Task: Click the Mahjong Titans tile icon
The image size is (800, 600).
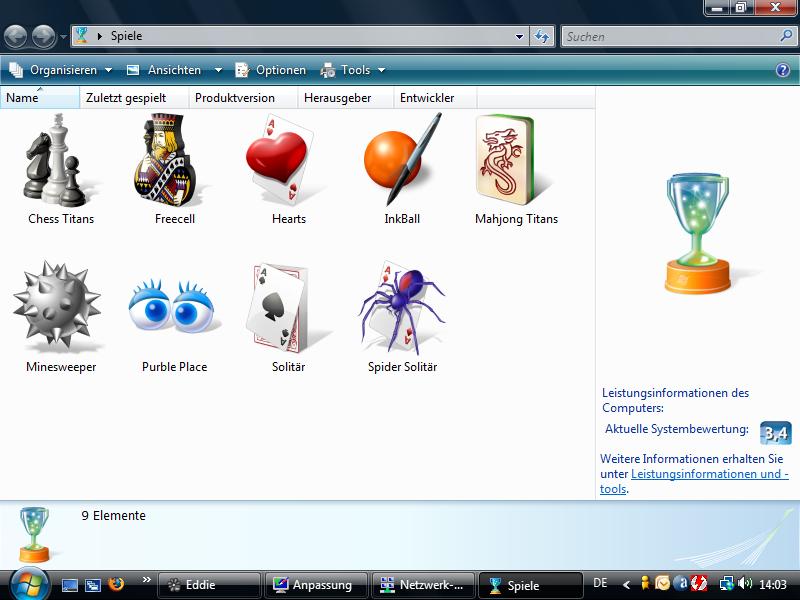Action: click(x=516, y=162)
